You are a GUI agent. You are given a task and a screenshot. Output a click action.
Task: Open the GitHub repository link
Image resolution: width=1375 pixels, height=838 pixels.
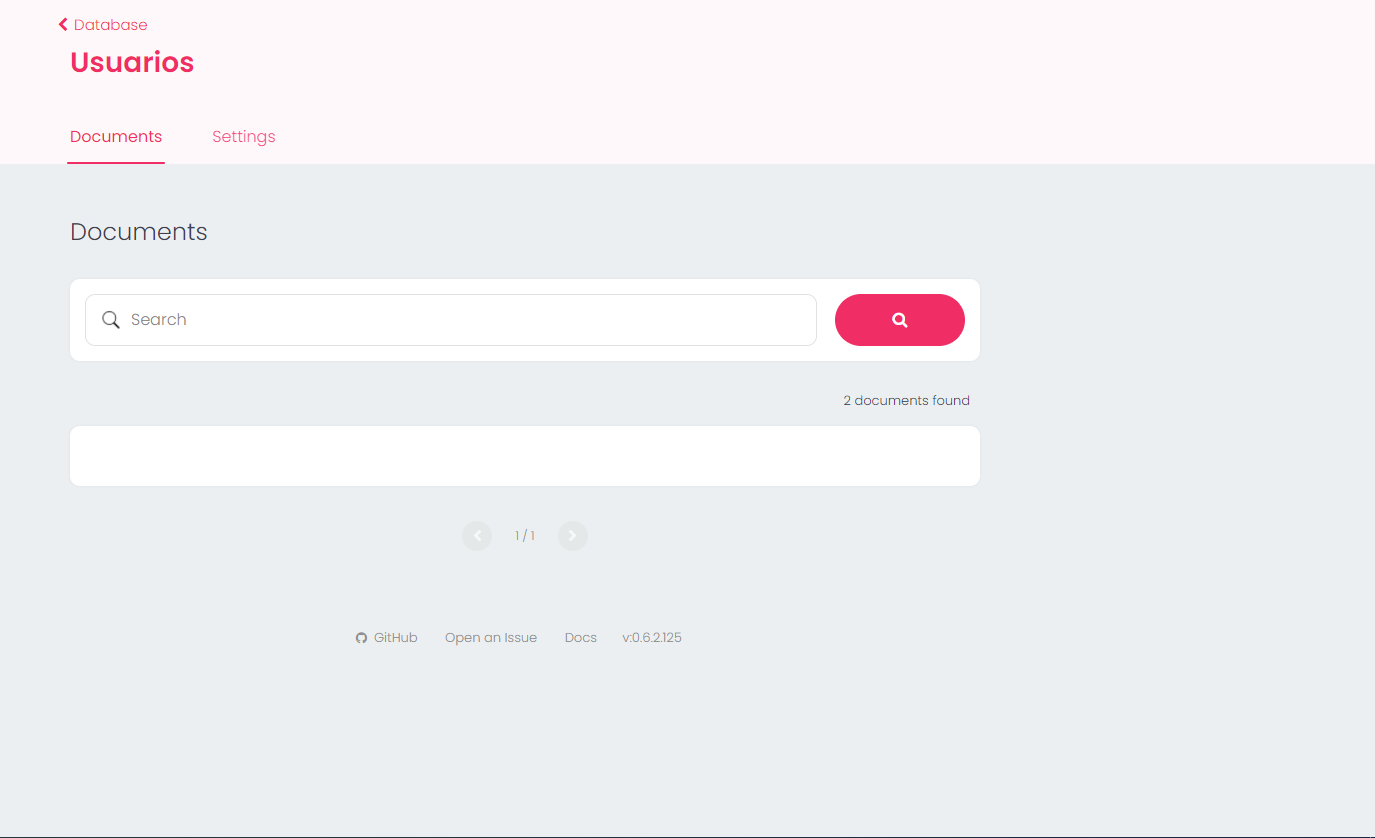coord(396,637)
